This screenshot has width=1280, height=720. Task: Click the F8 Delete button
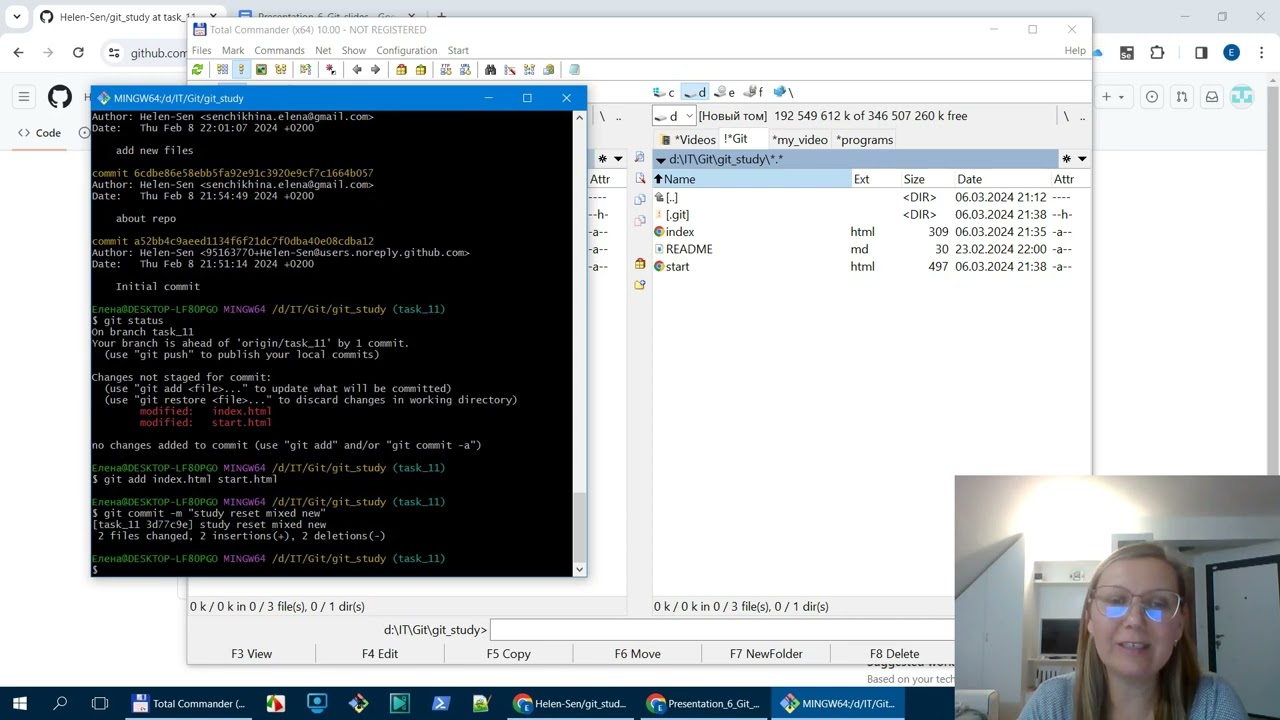pos(894,654)
